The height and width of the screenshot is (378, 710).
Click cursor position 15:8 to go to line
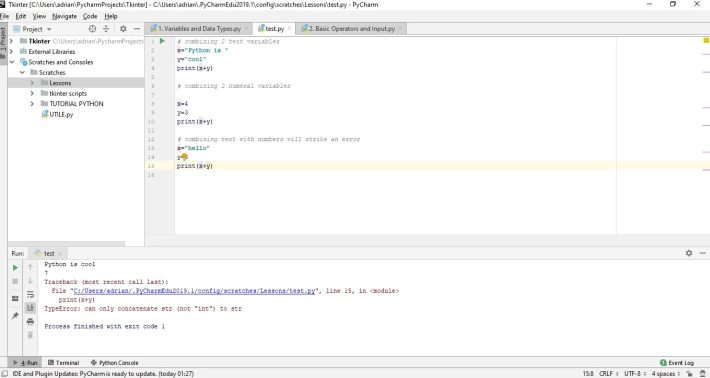coord(588,374)
